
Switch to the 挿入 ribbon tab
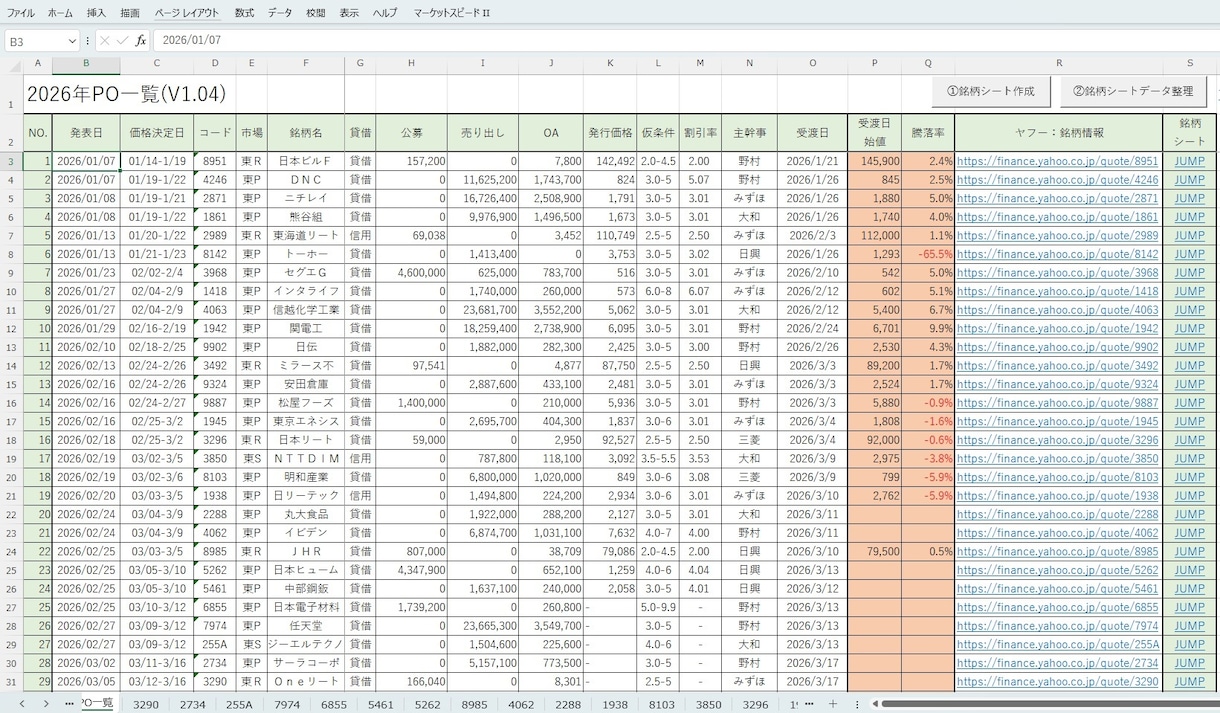[96, 13]
